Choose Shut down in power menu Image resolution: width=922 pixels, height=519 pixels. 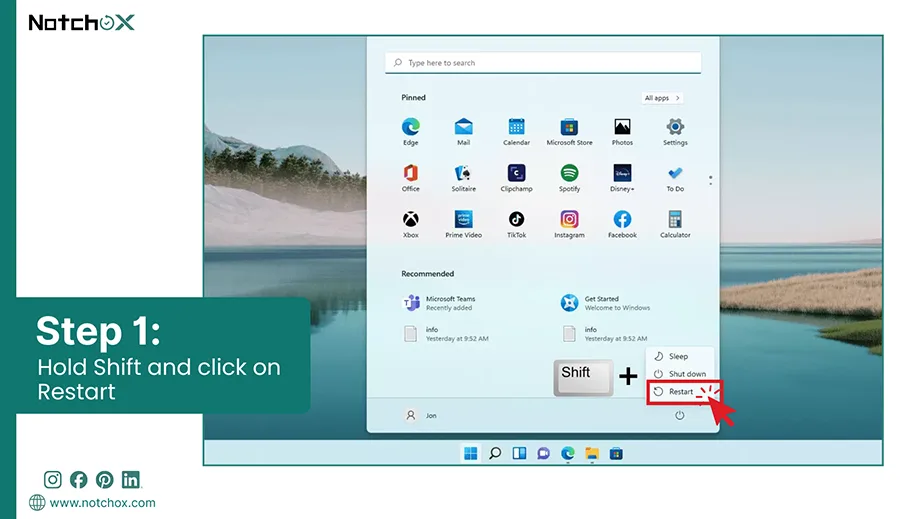pyautogui.click(x=680, y=374)
